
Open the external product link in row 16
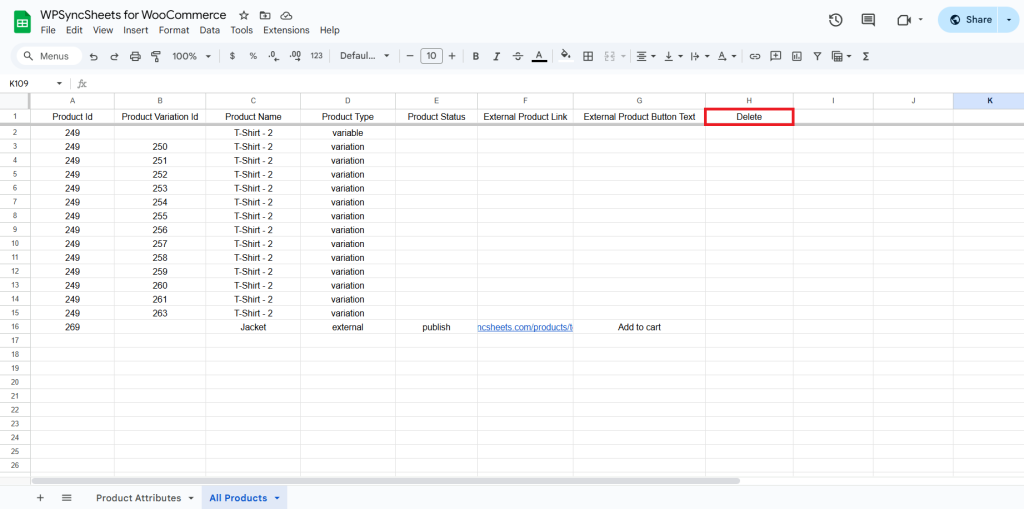tap(526, 327)
